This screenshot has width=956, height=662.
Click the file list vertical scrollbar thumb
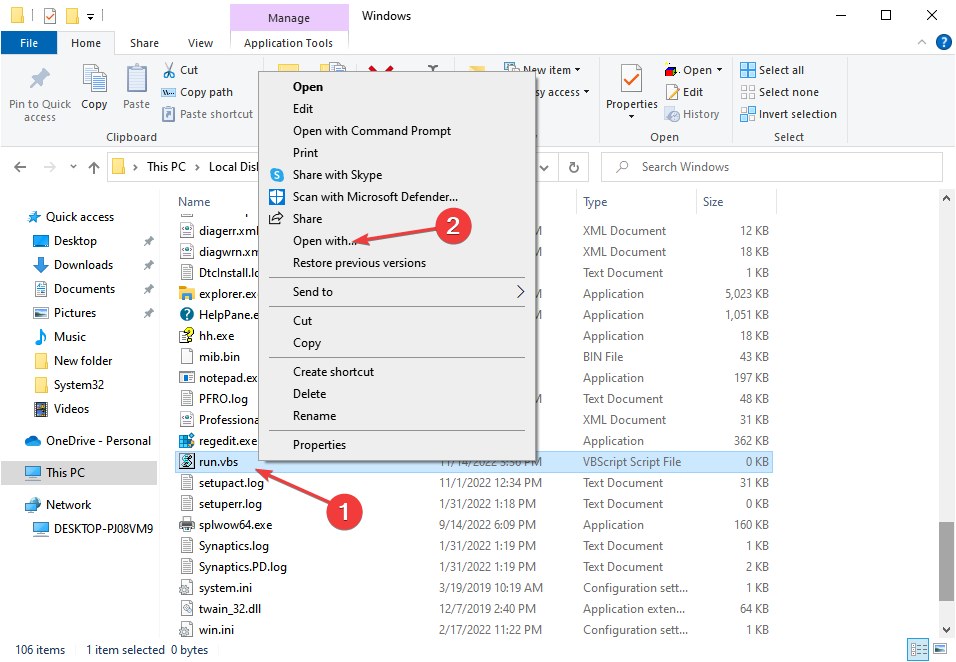coord(946,561)
